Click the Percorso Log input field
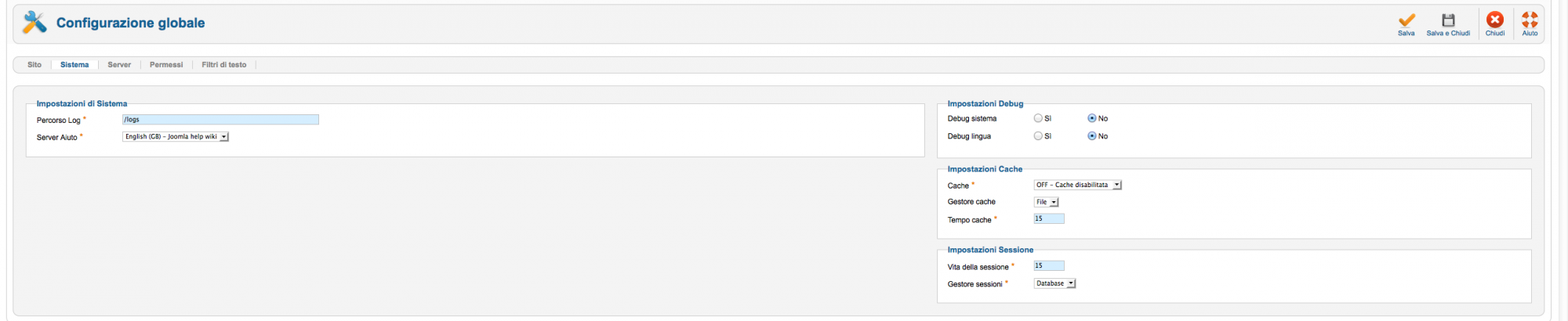Viewport: 1568px width, 321px height. 220,120
